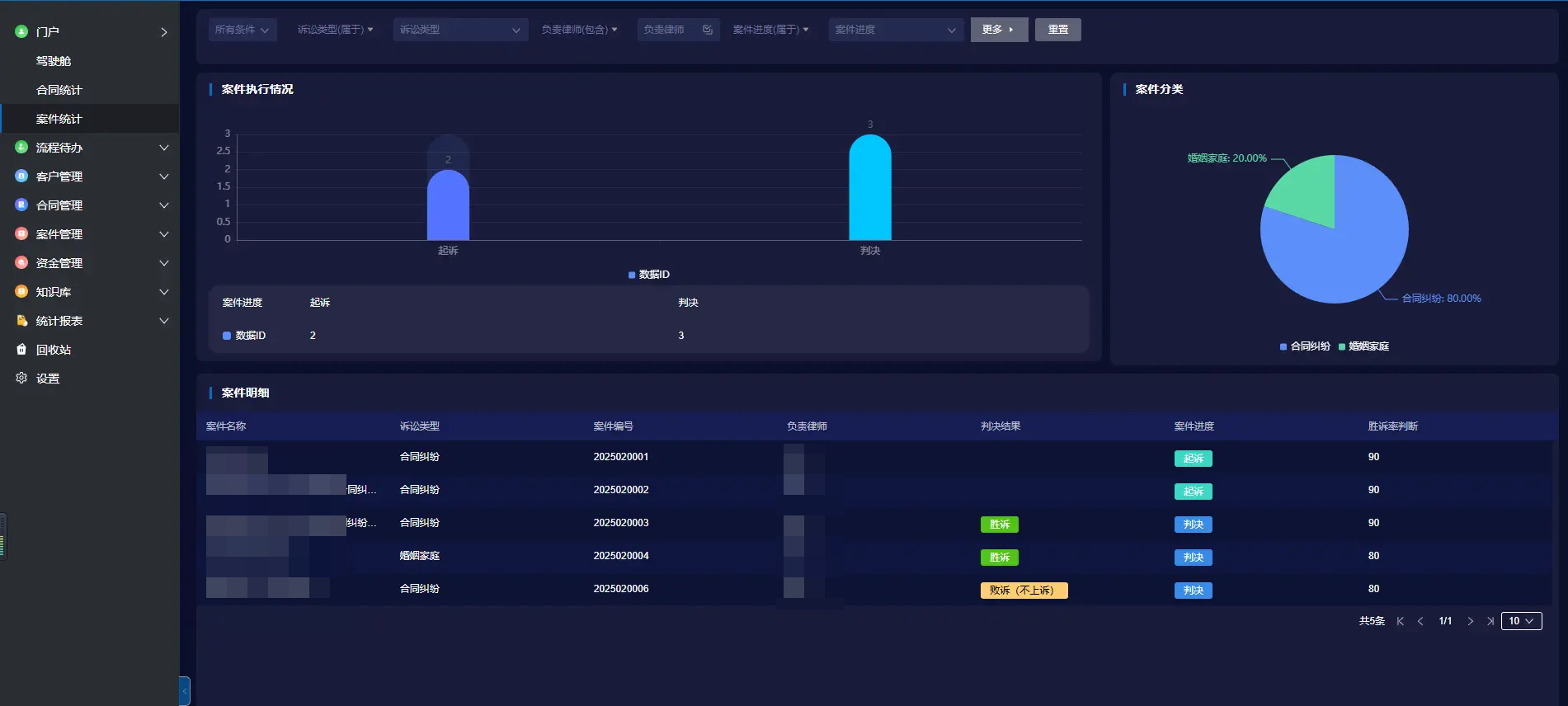Image resolution: width=1568 pixels, height=706 pixels.
Task: Click the 客户管理 sidebar icon
Action: coord(21,176)
